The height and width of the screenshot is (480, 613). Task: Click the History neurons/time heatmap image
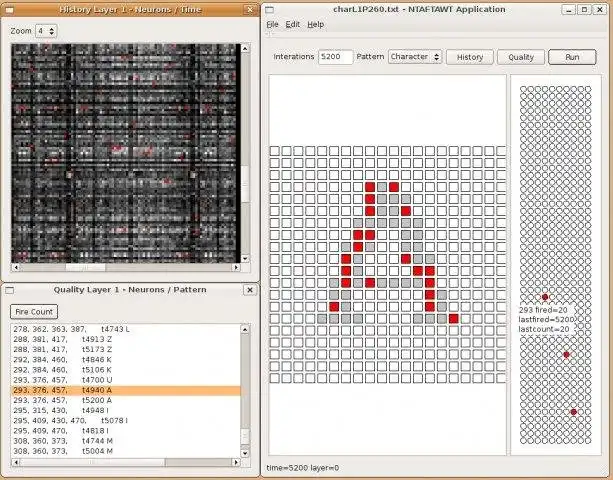125,153
